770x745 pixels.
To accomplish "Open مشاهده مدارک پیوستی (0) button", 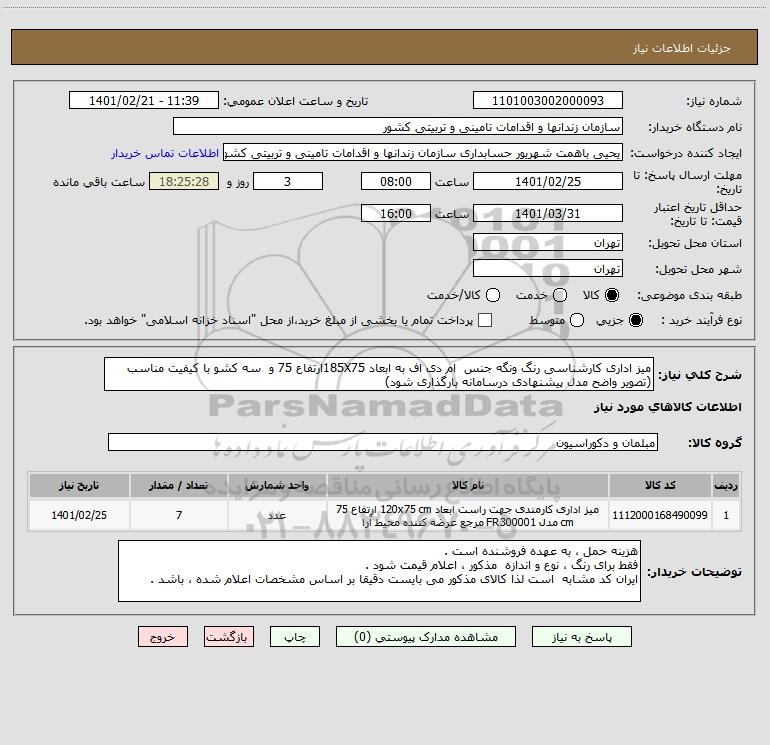I will pyautogui.click(x=425, y=637).
